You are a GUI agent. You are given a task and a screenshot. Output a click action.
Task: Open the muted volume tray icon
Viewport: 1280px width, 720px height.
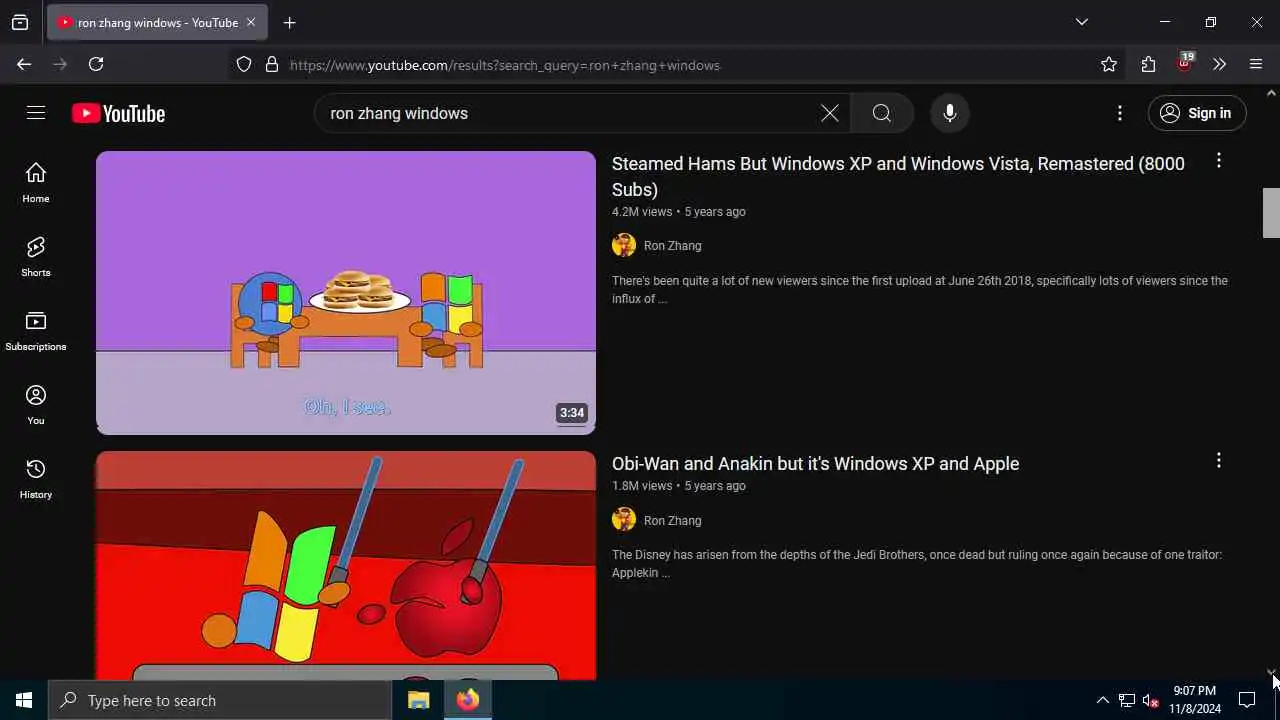click(x=1151, y=700)
